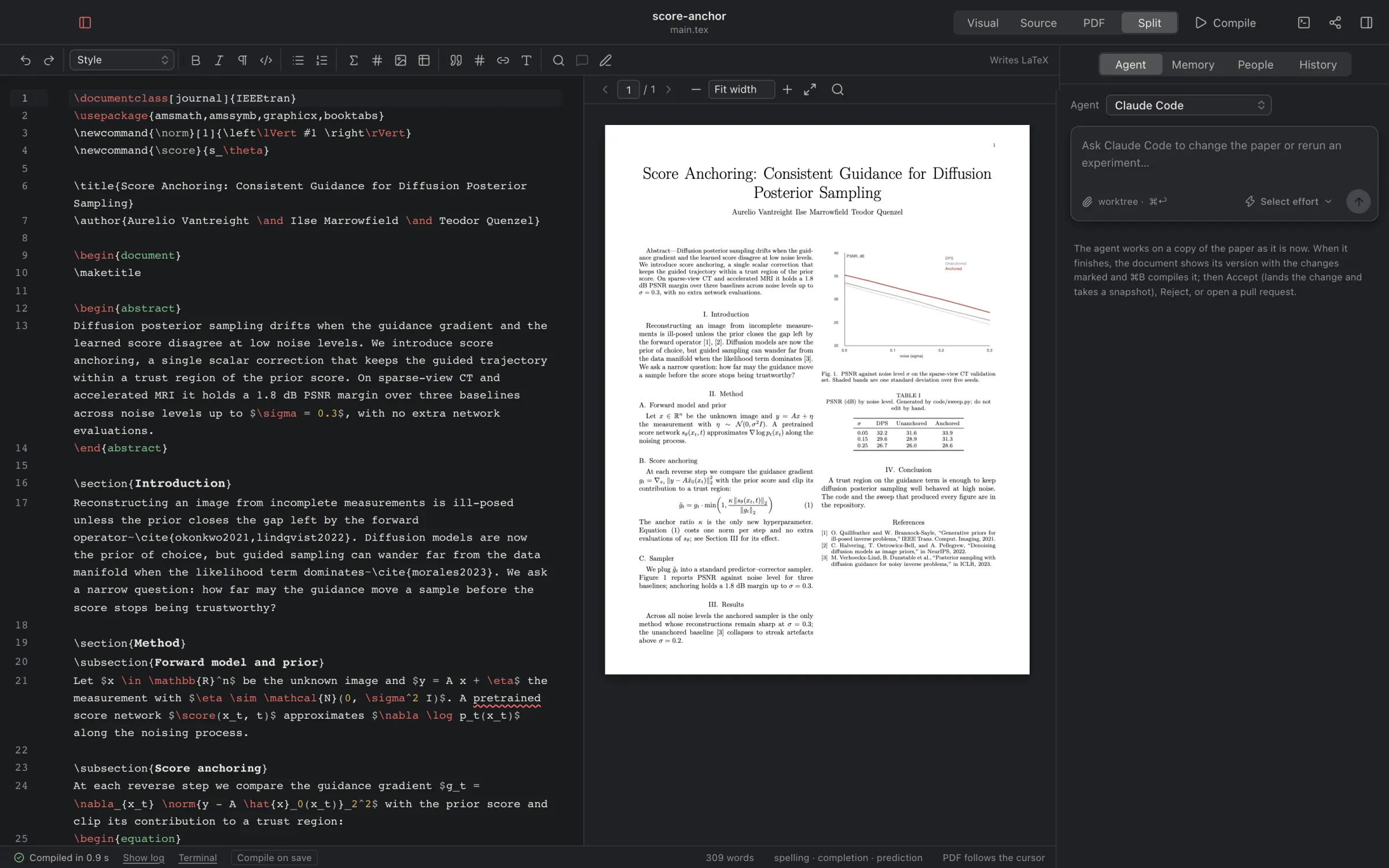Open the terminal panel icon in the header
Viewport: 1389px width, 868px height.
[x=1304, y=23]
